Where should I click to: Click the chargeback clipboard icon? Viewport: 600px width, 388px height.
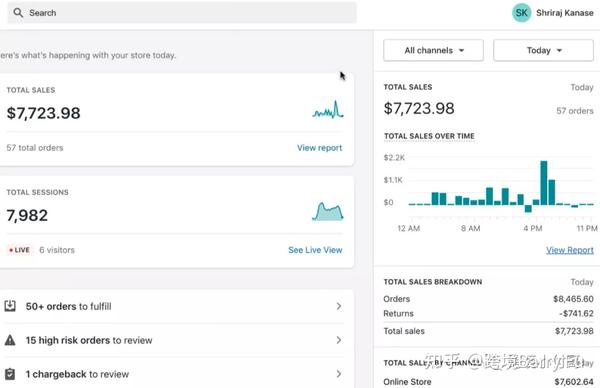coord(10,374)
